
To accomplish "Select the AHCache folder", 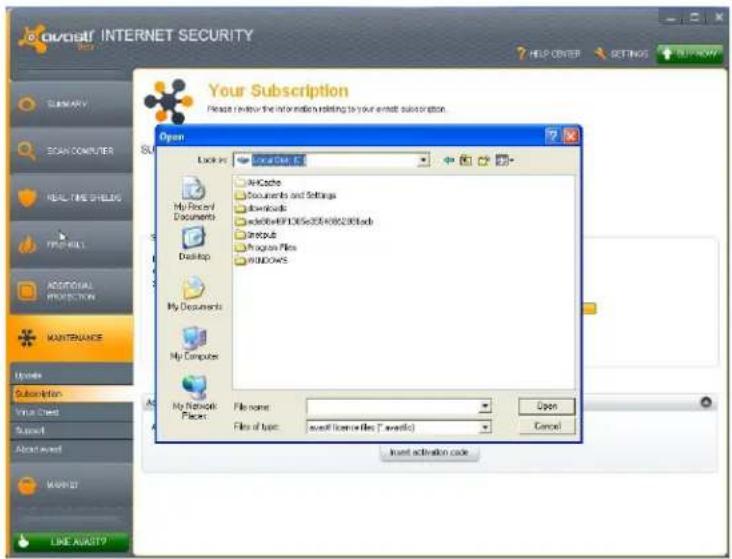I will (x=258, y=182).
